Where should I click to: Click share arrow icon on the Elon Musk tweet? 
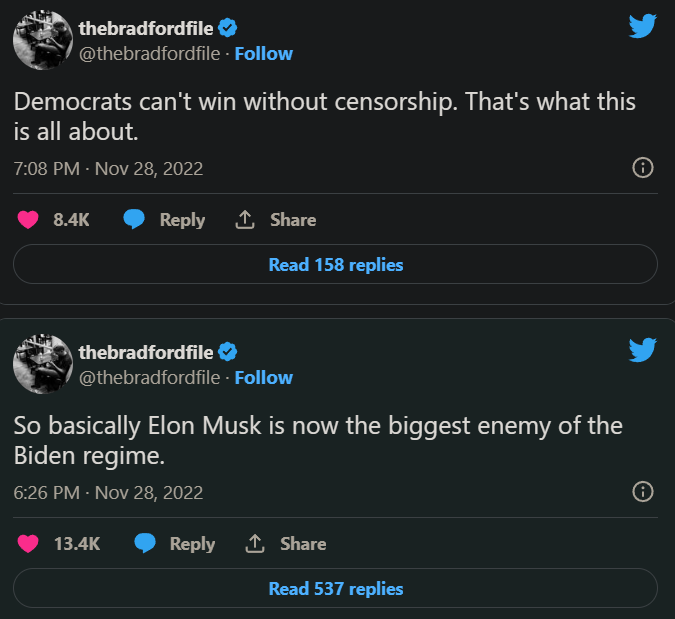click(254, 544)
